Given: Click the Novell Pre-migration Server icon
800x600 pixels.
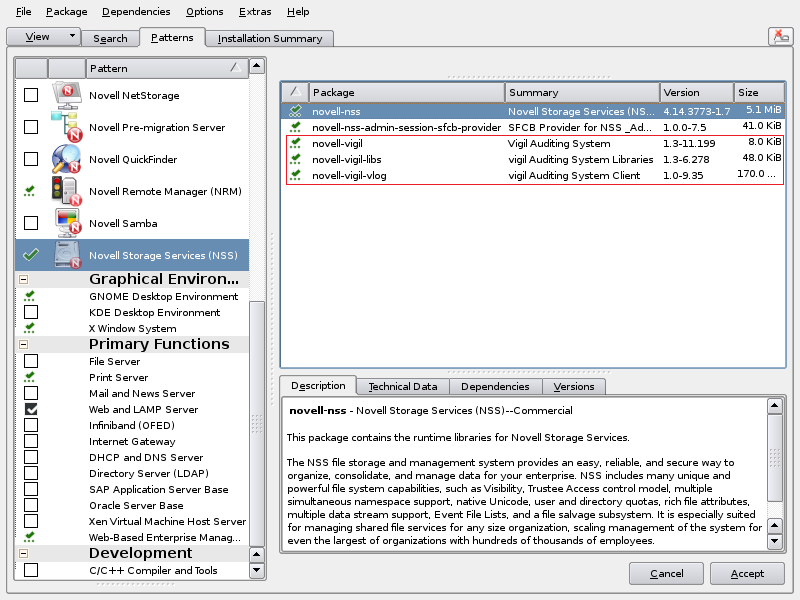Looking at the screenshot, I should tap(67, 127).
